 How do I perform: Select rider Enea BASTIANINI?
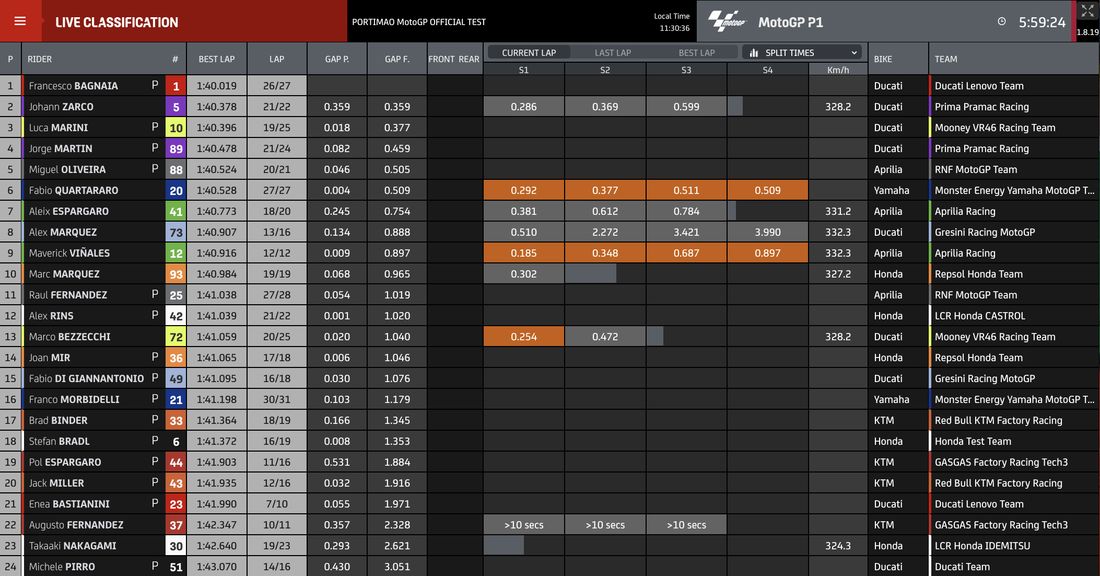point(69,504)
